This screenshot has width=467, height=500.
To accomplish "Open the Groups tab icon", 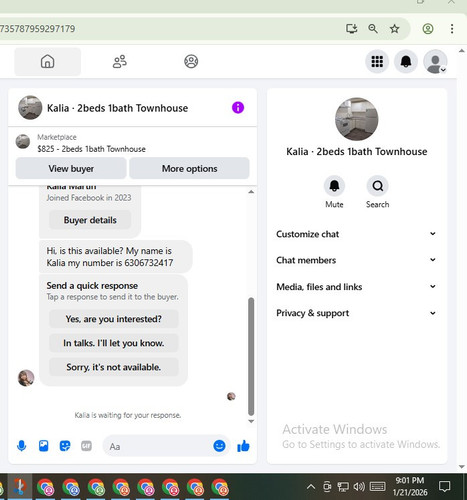I will tap(191, 62).
